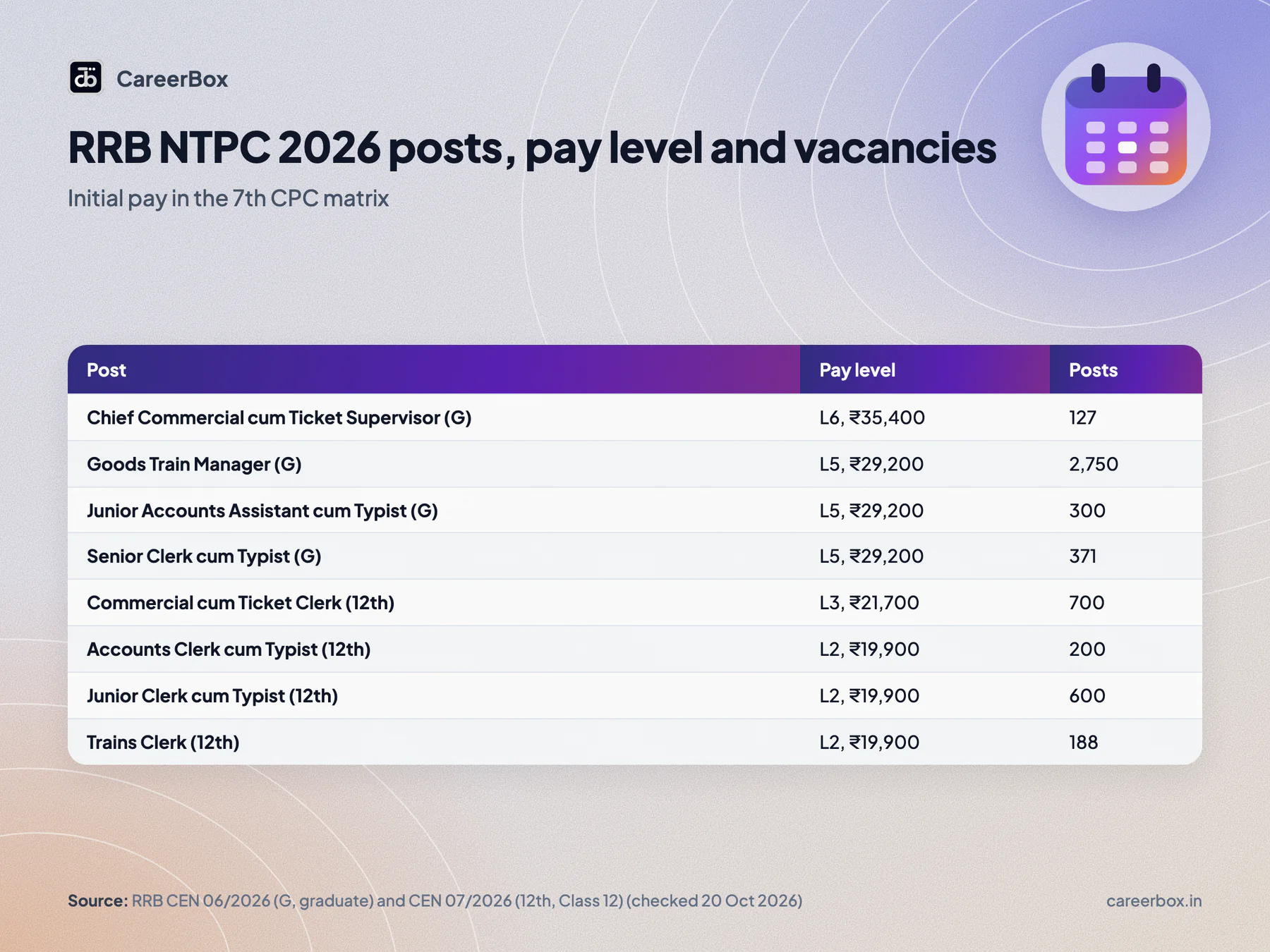Click the Source citation text
Screen dimensions: 1270x952
coord(435,901)
